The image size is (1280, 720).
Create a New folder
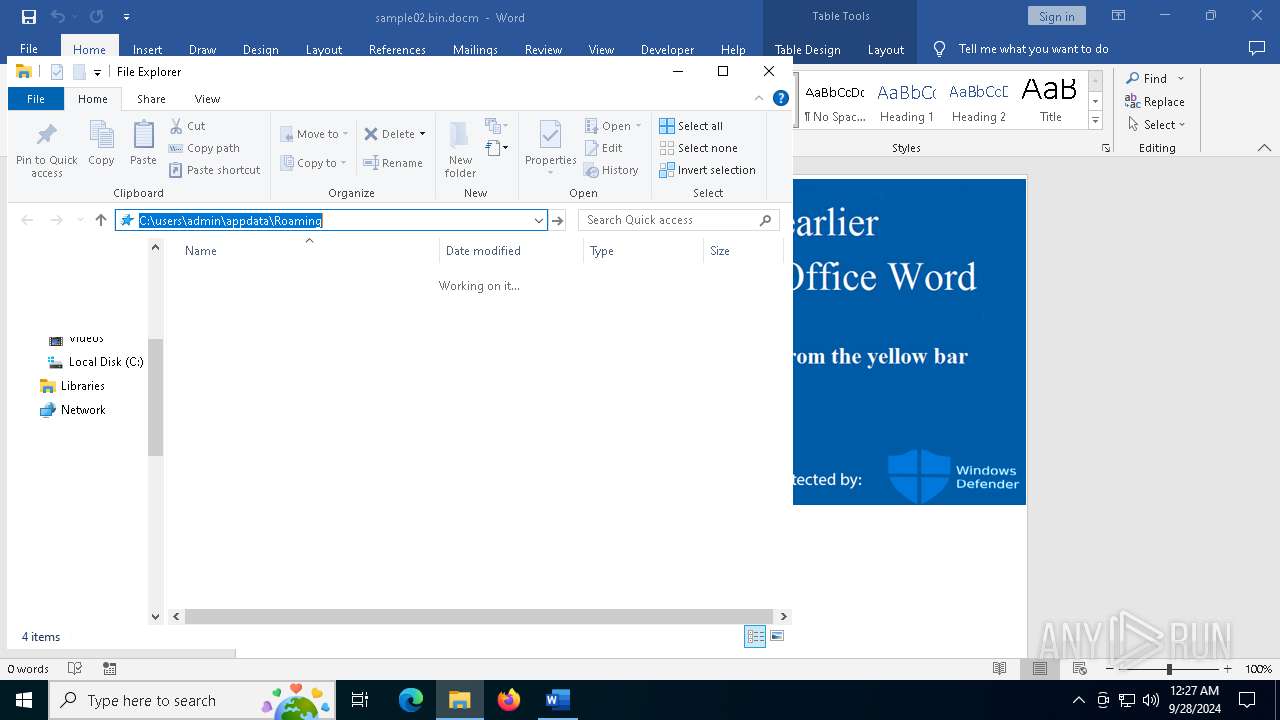point(460,150)
